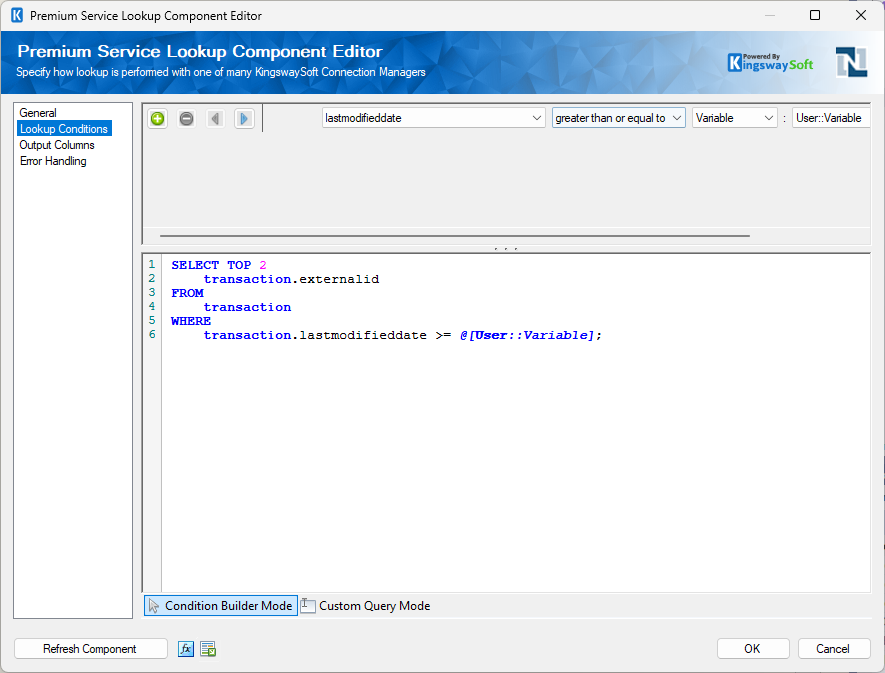Click the 'FROM' keyword in query
Screen dimensions: 885x673
187,293
